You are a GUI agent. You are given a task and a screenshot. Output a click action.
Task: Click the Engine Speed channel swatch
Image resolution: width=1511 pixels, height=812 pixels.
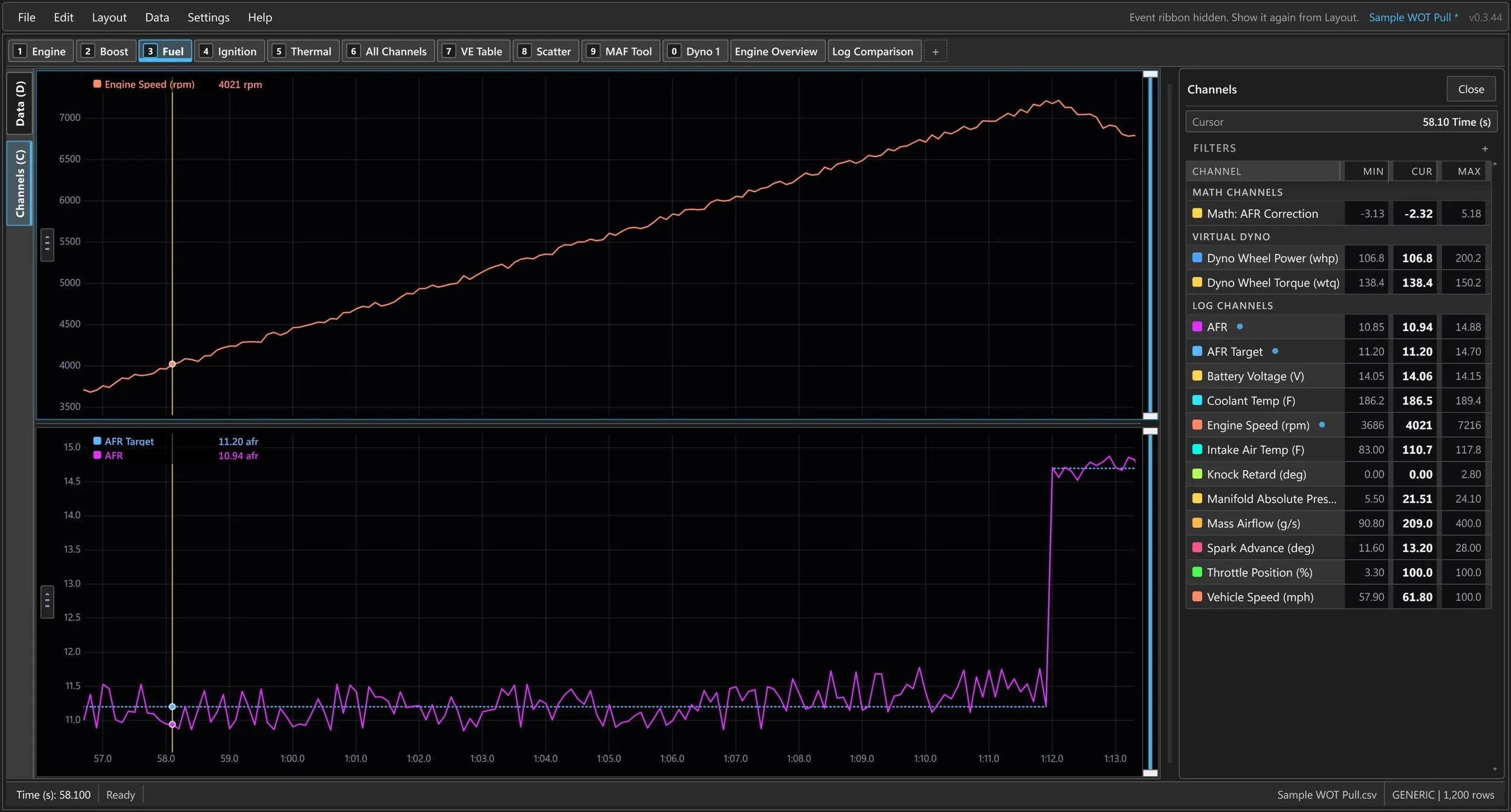pyautogui.click(x=1197, y=425)
